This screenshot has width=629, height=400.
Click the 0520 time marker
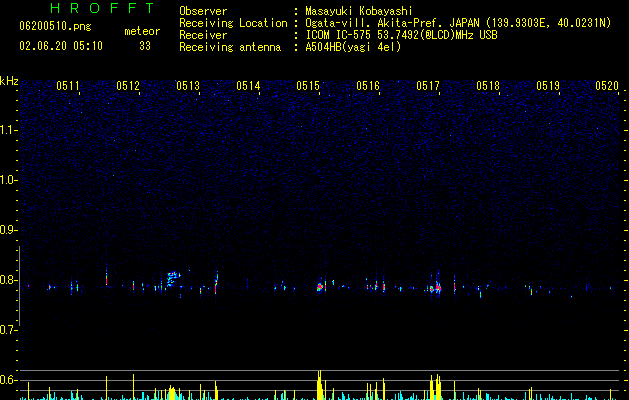607,86
